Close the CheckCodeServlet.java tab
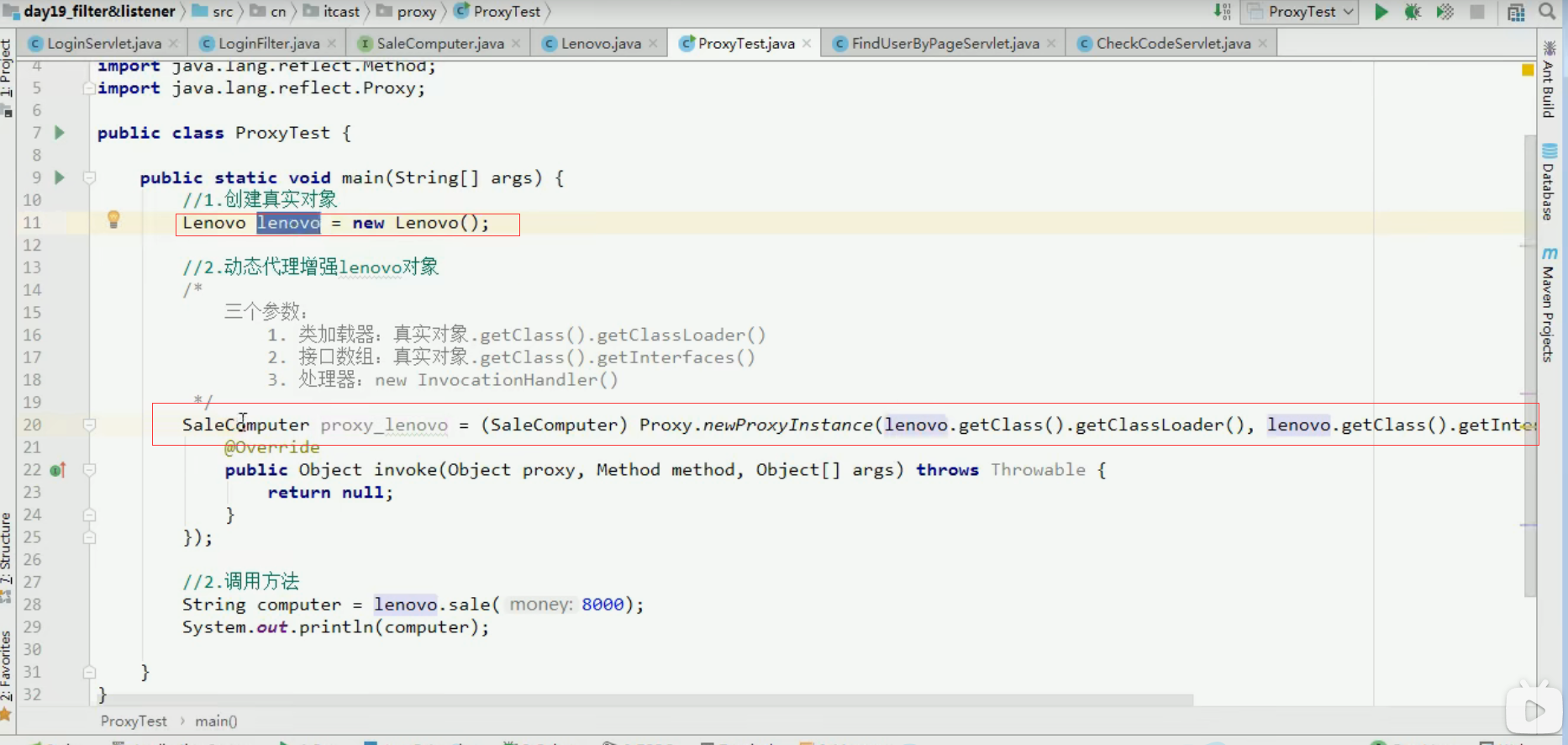Screen dimensions: 1568x745 pyautogui.click(x=1262, y=44)
